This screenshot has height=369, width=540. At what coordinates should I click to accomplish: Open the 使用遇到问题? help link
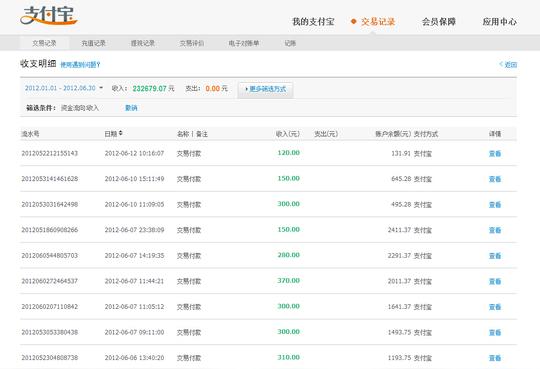(80, 64)
